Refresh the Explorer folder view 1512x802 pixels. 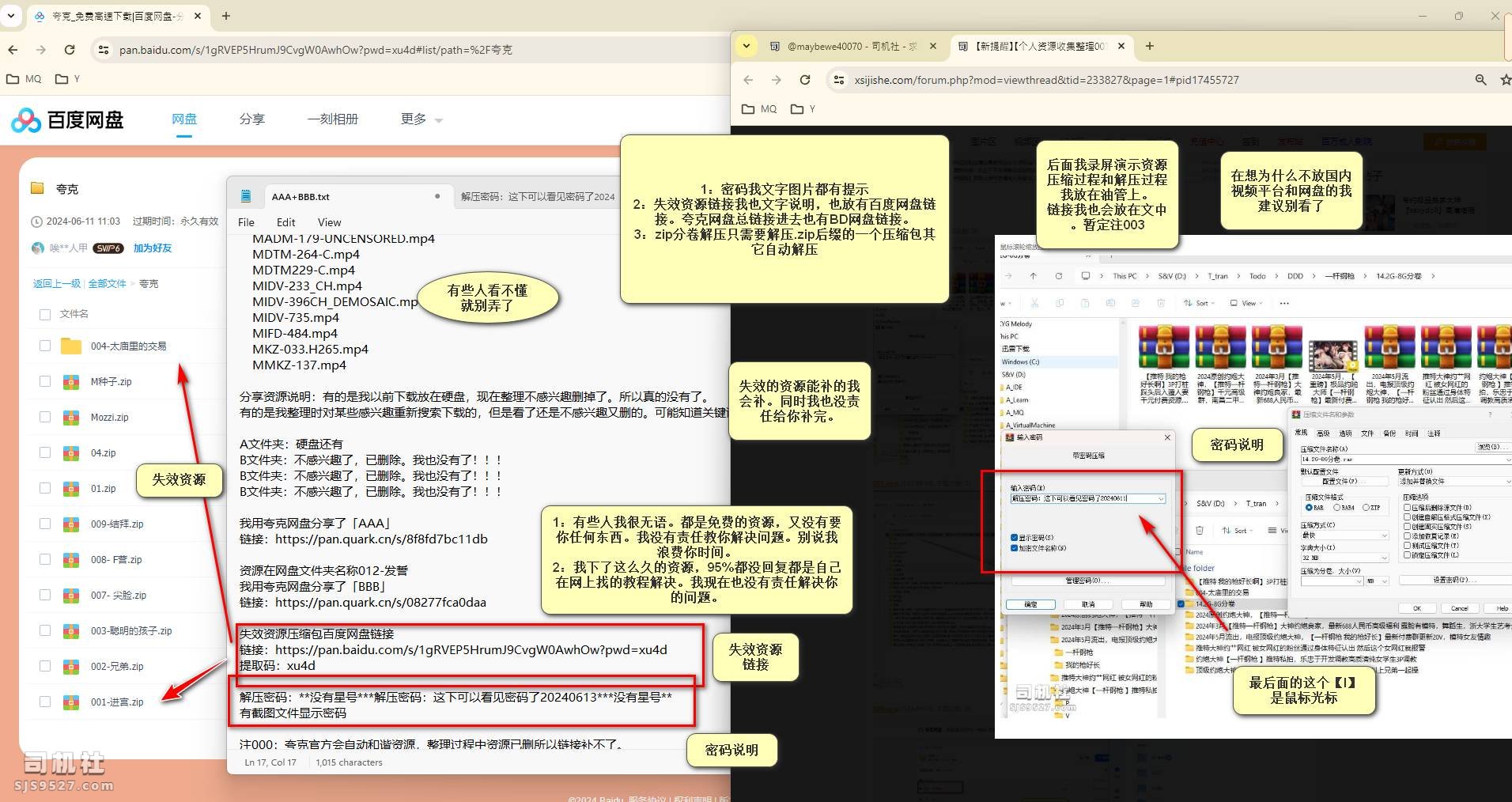pos(1058,276)
